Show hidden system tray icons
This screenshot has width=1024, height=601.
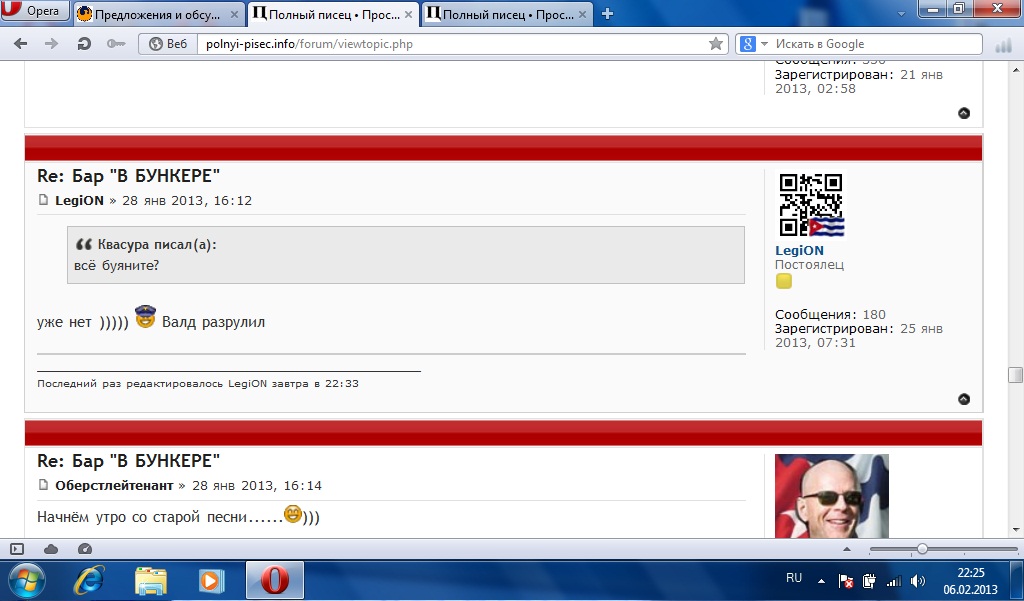(821, 581)
